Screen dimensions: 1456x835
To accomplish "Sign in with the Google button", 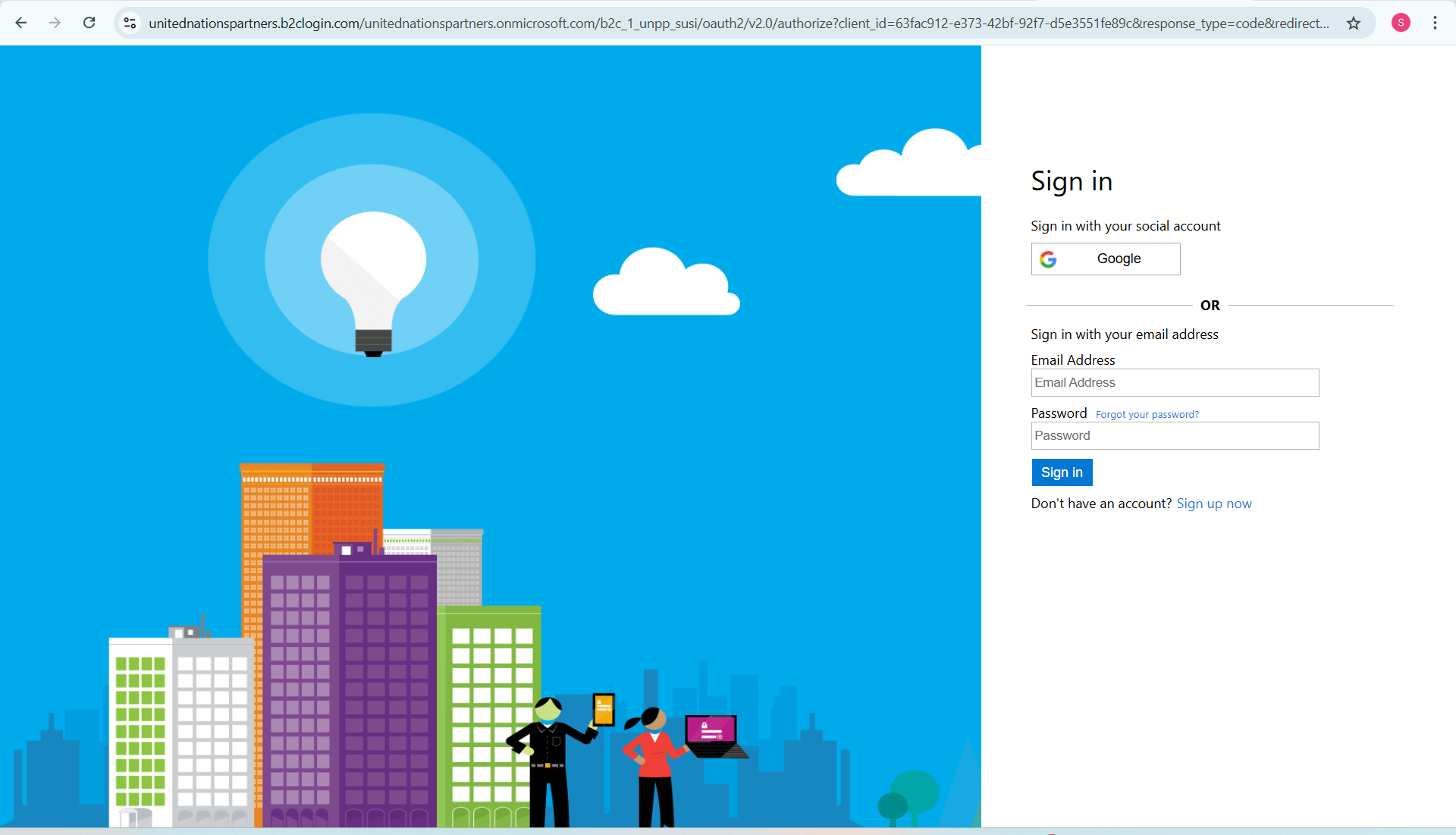I will coord(1106,259).
